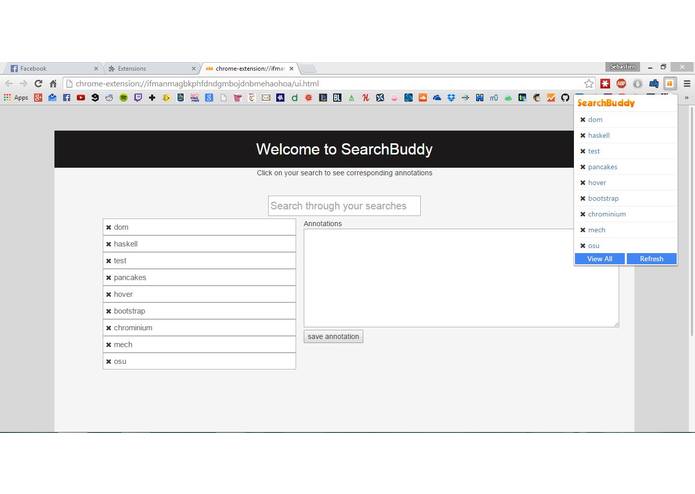Select the 'test' search row

pyautogui.click(x=199, y=261)
